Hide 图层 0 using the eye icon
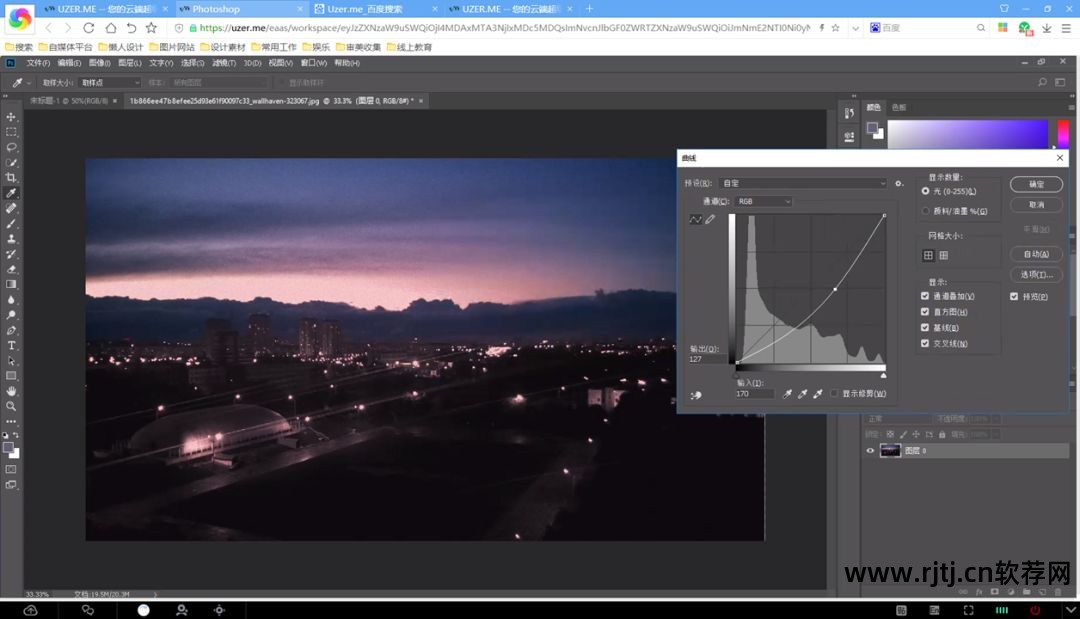The image size is (1080, 619). [870, 451]
